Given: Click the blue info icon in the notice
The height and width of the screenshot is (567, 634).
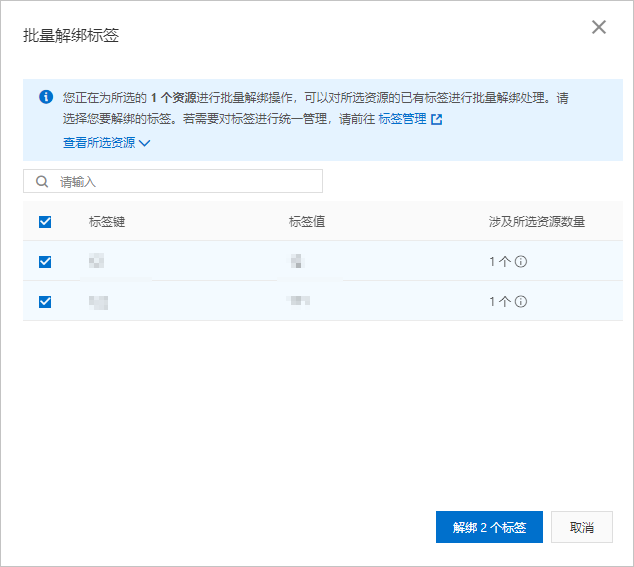Looking at the screenshot, I should pyautogui.click(x=46, y=97).
